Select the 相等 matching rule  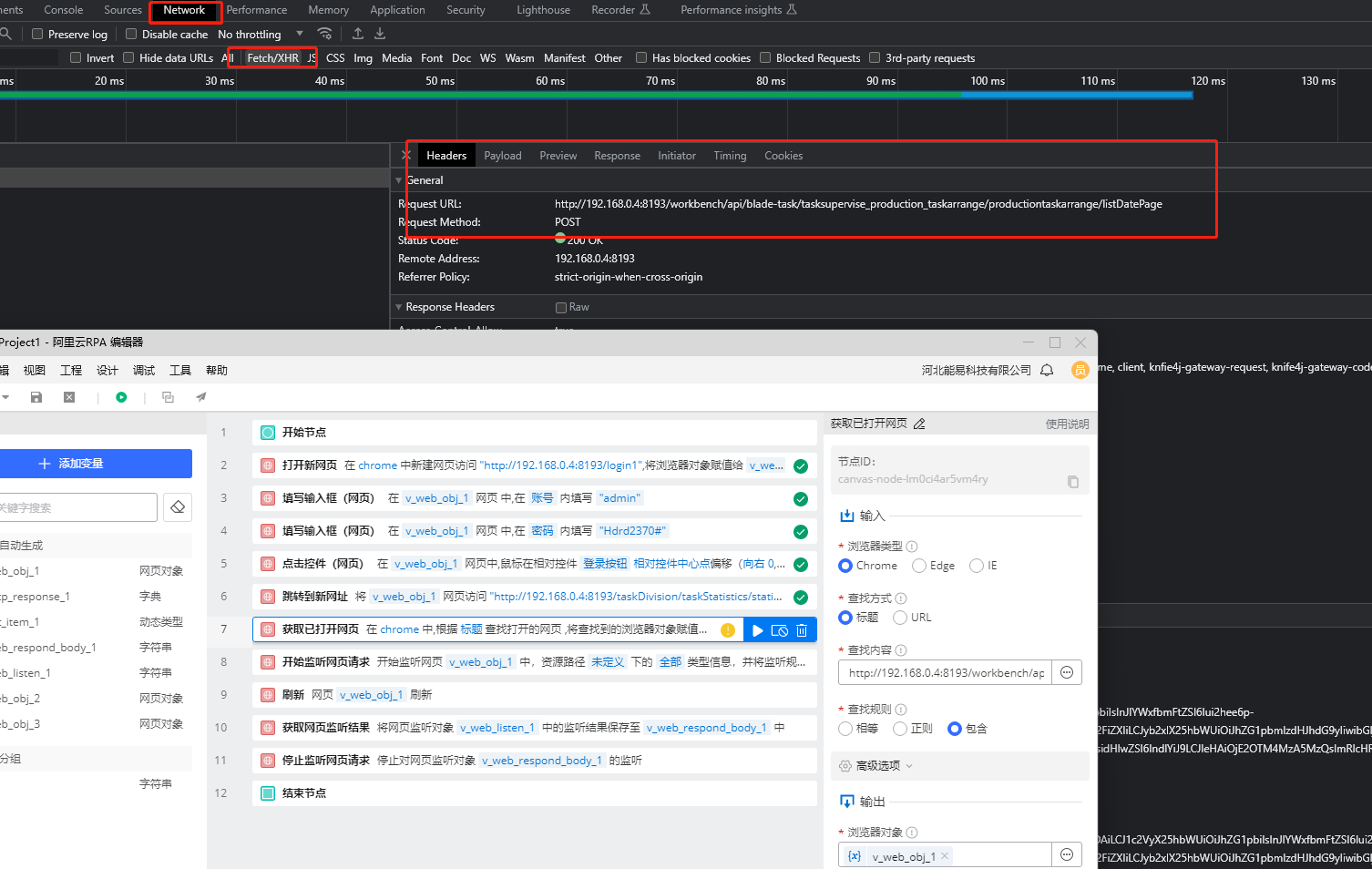pyautogui.click(x=845, y=729)
